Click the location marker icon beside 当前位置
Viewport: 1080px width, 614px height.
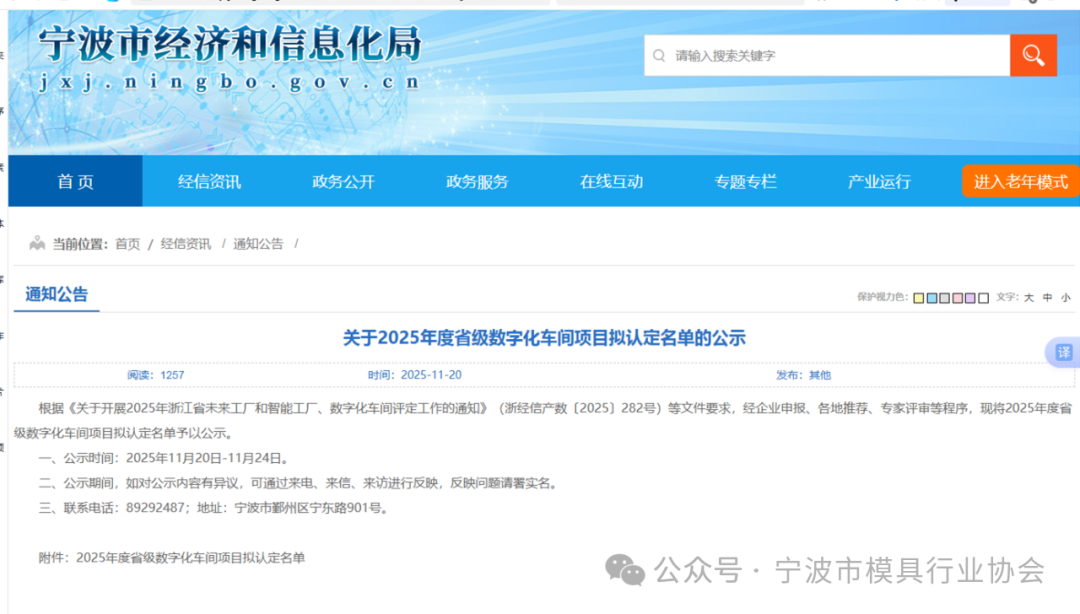click(37, 243)
